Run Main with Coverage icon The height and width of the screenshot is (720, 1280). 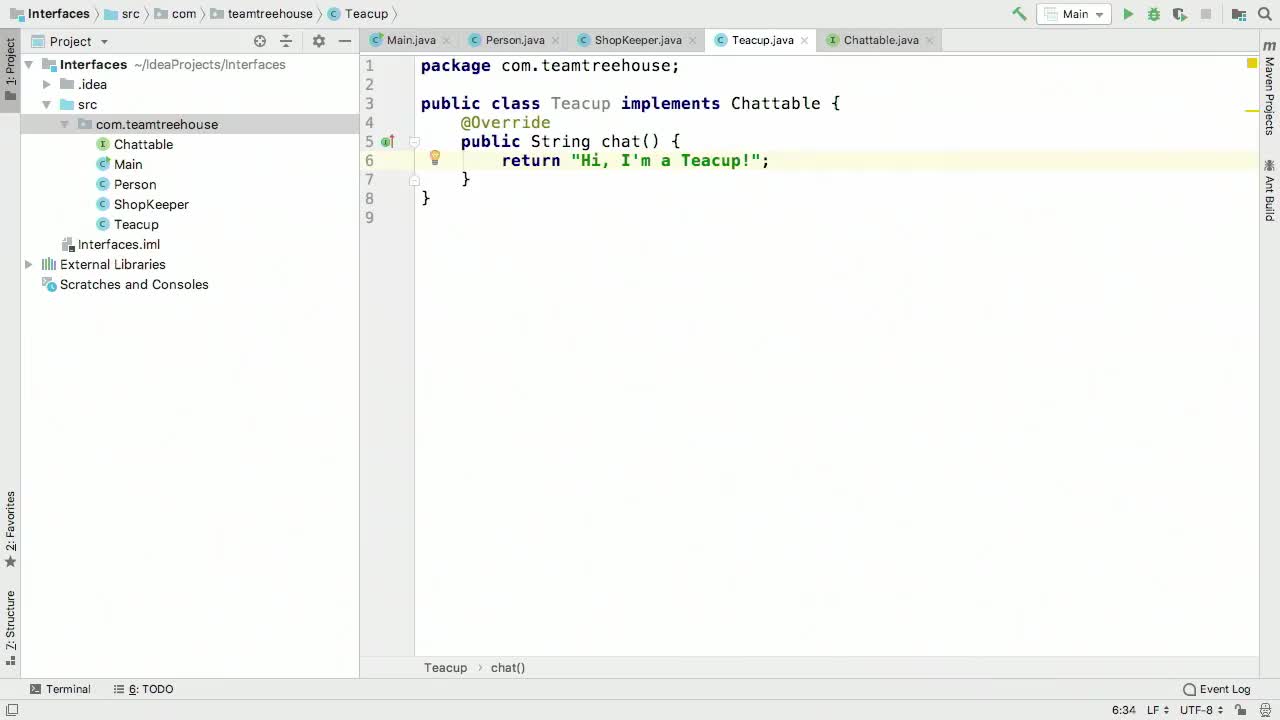click(x=1180, y=14)
